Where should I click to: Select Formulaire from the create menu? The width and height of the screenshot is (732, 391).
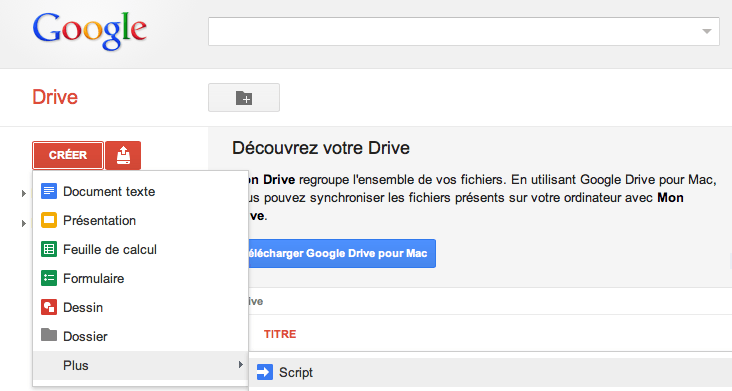[140, 279]
